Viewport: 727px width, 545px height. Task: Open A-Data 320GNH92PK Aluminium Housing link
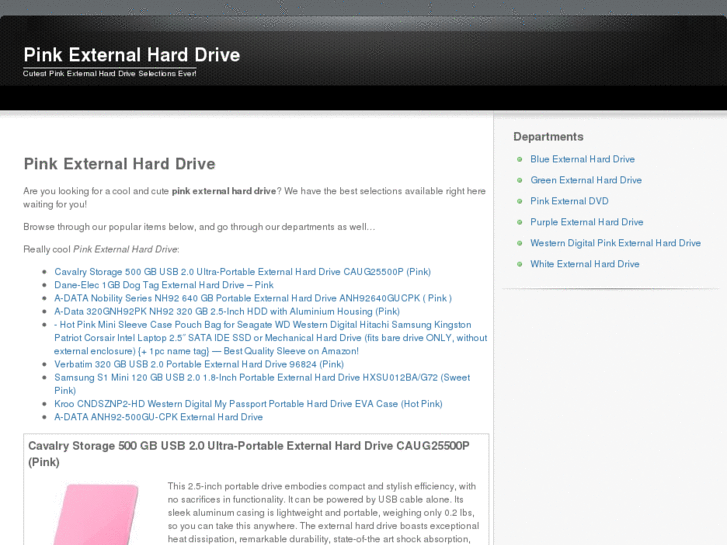pyautogui.click(x=227, y=311)
